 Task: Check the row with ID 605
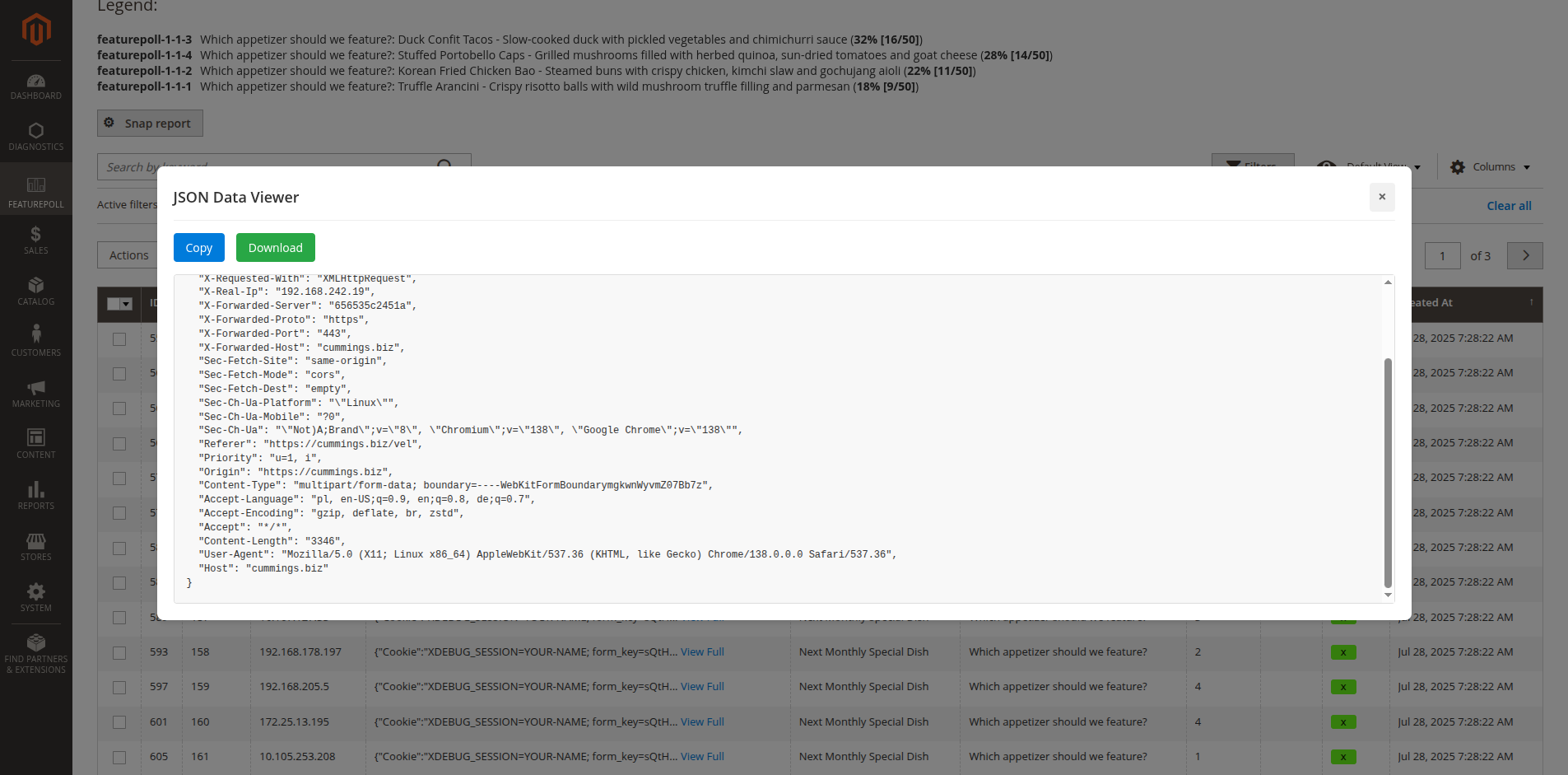pos(119,757)
